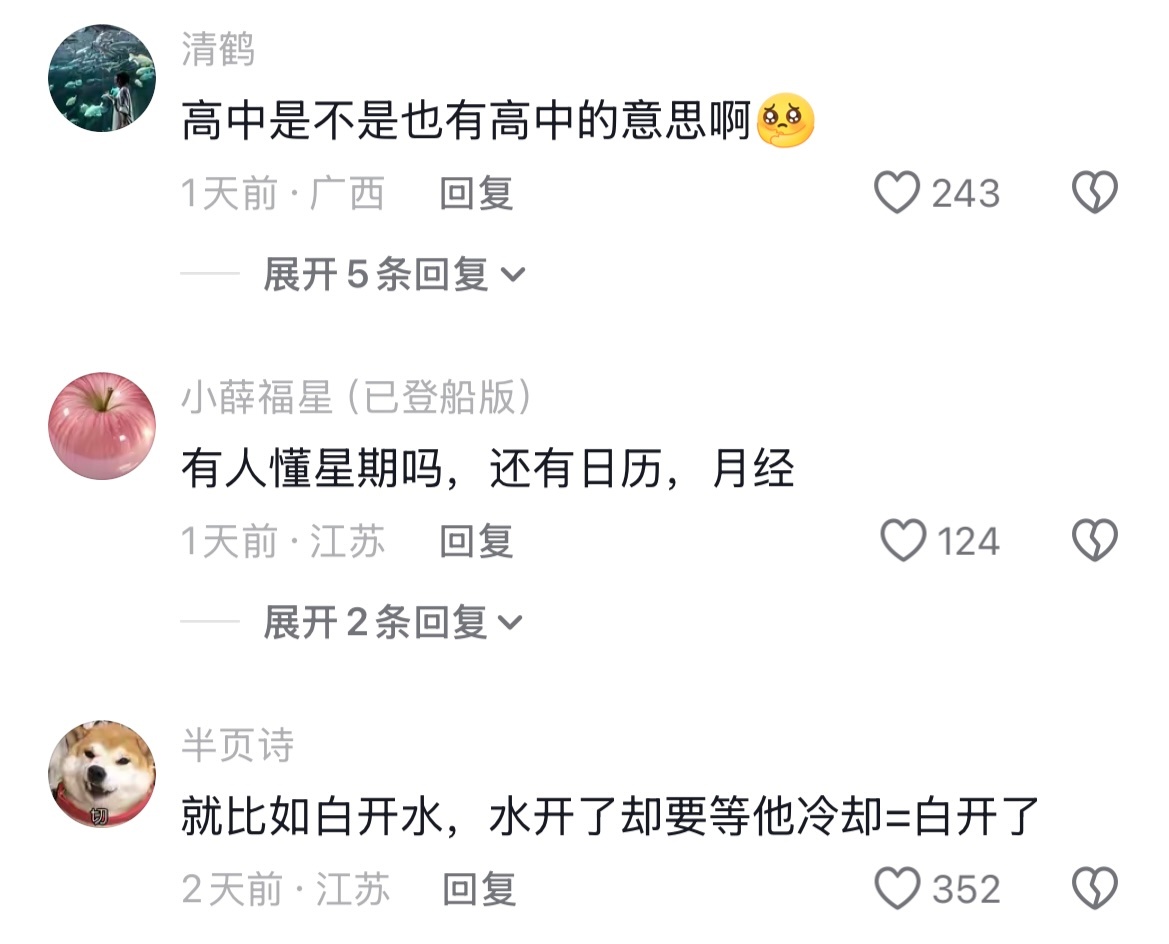The image size is (1169, 944).
Task: Reply to 半页诗's comment via 回复
Action: click(x=479, y=889)
